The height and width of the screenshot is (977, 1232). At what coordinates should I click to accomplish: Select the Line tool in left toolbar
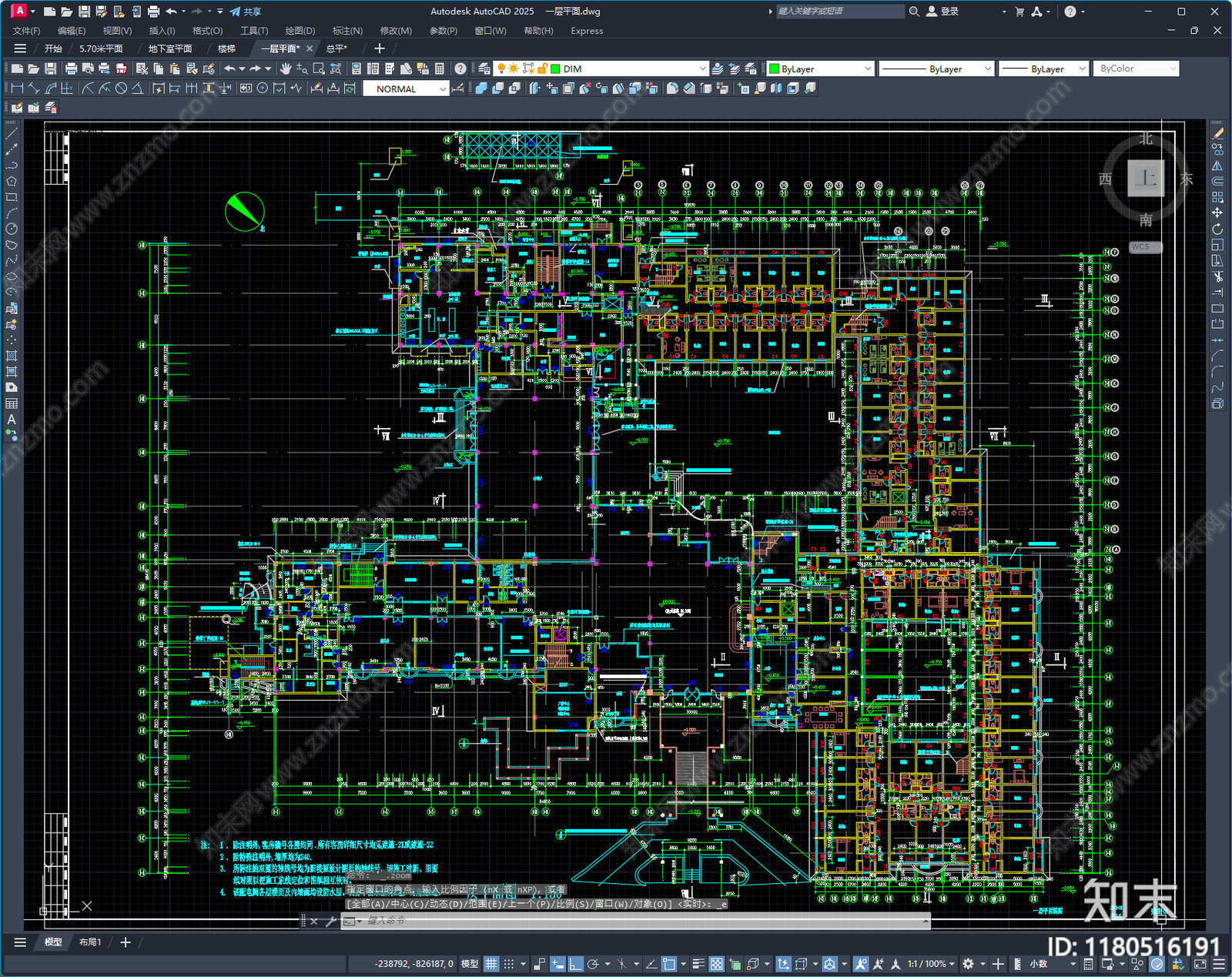12,134
